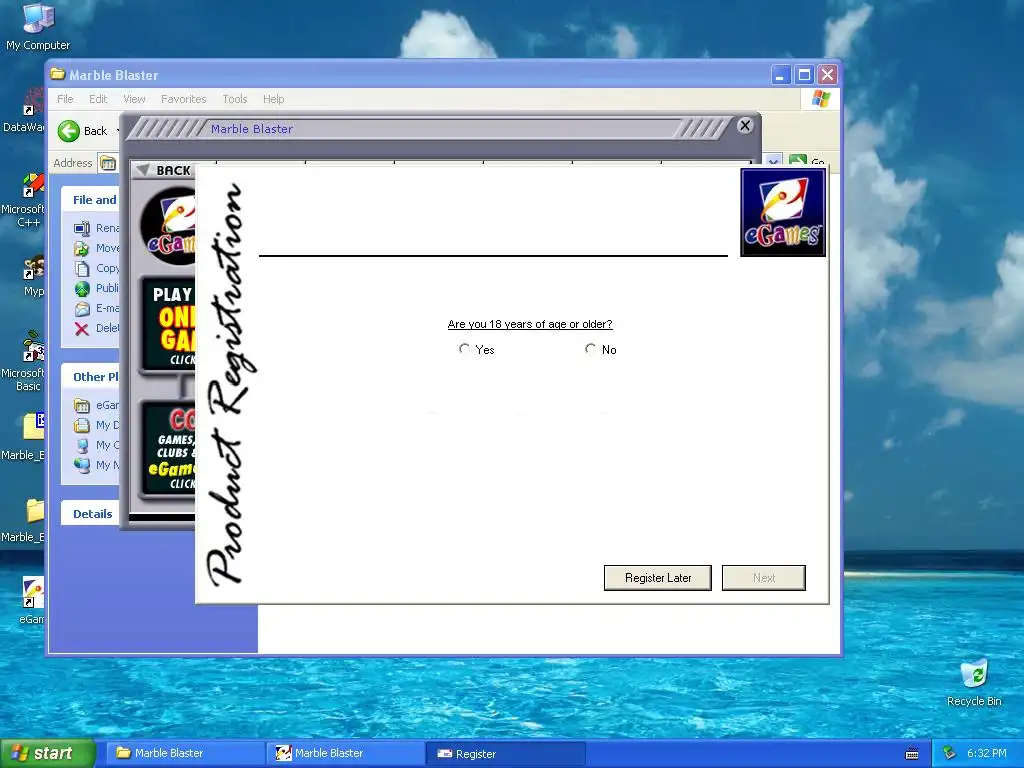Click the File and Folder Tasks header
1024x768 pixels.
[91, 200]
